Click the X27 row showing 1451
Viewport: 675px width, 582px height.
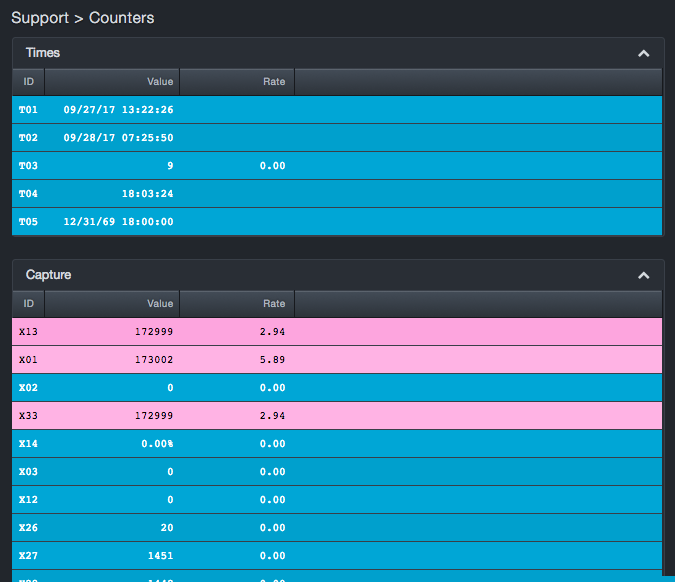[x=337, y=556]
